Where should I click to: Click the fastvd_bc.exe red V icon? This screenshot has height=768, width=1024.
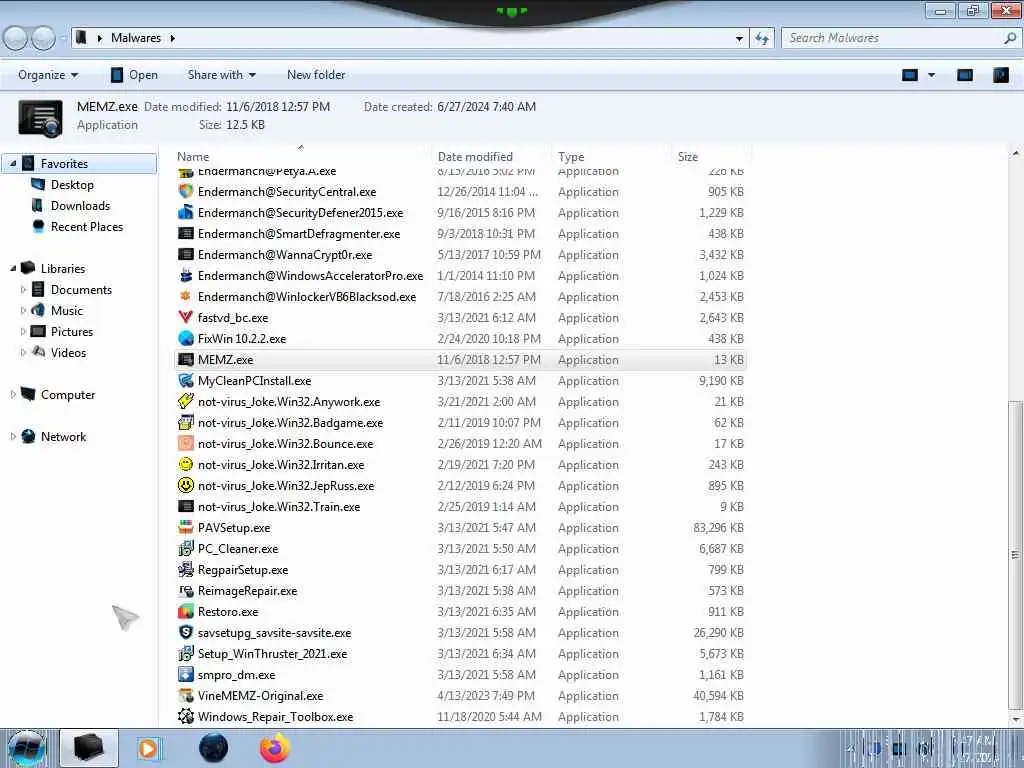(x=185, y=317)
